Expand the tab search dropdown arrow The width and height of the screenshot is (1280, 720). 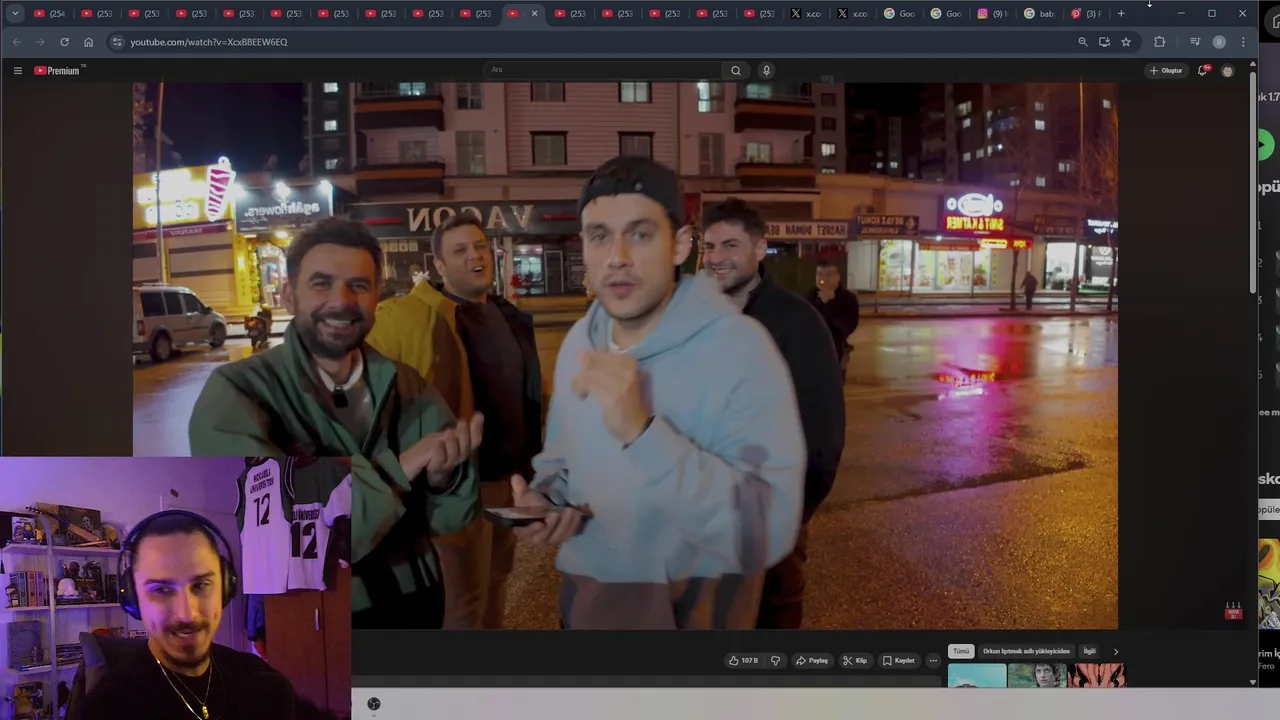[15, 13]
